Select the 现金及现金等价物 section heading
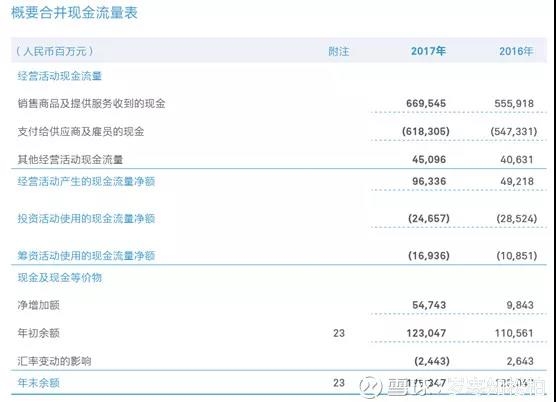 coord(60,278)
